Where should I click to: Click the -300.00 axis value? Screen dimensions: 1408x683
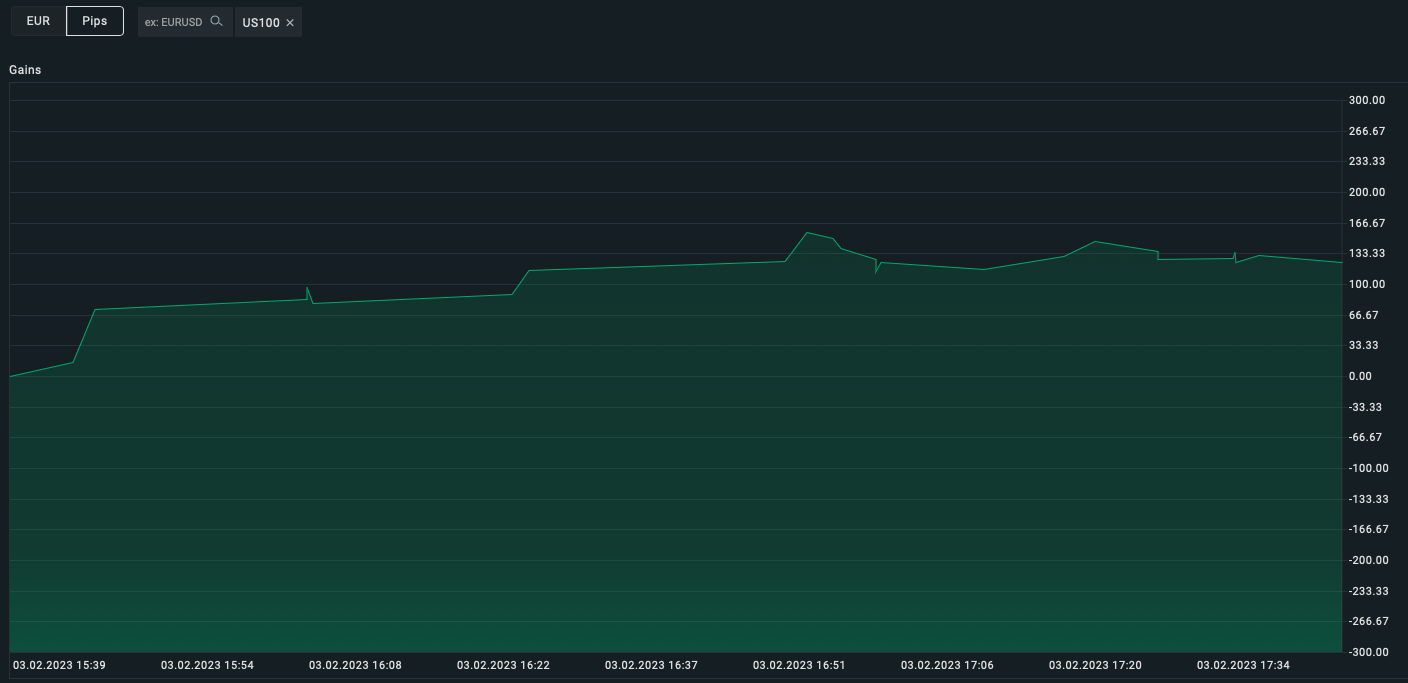point(1369,652)
